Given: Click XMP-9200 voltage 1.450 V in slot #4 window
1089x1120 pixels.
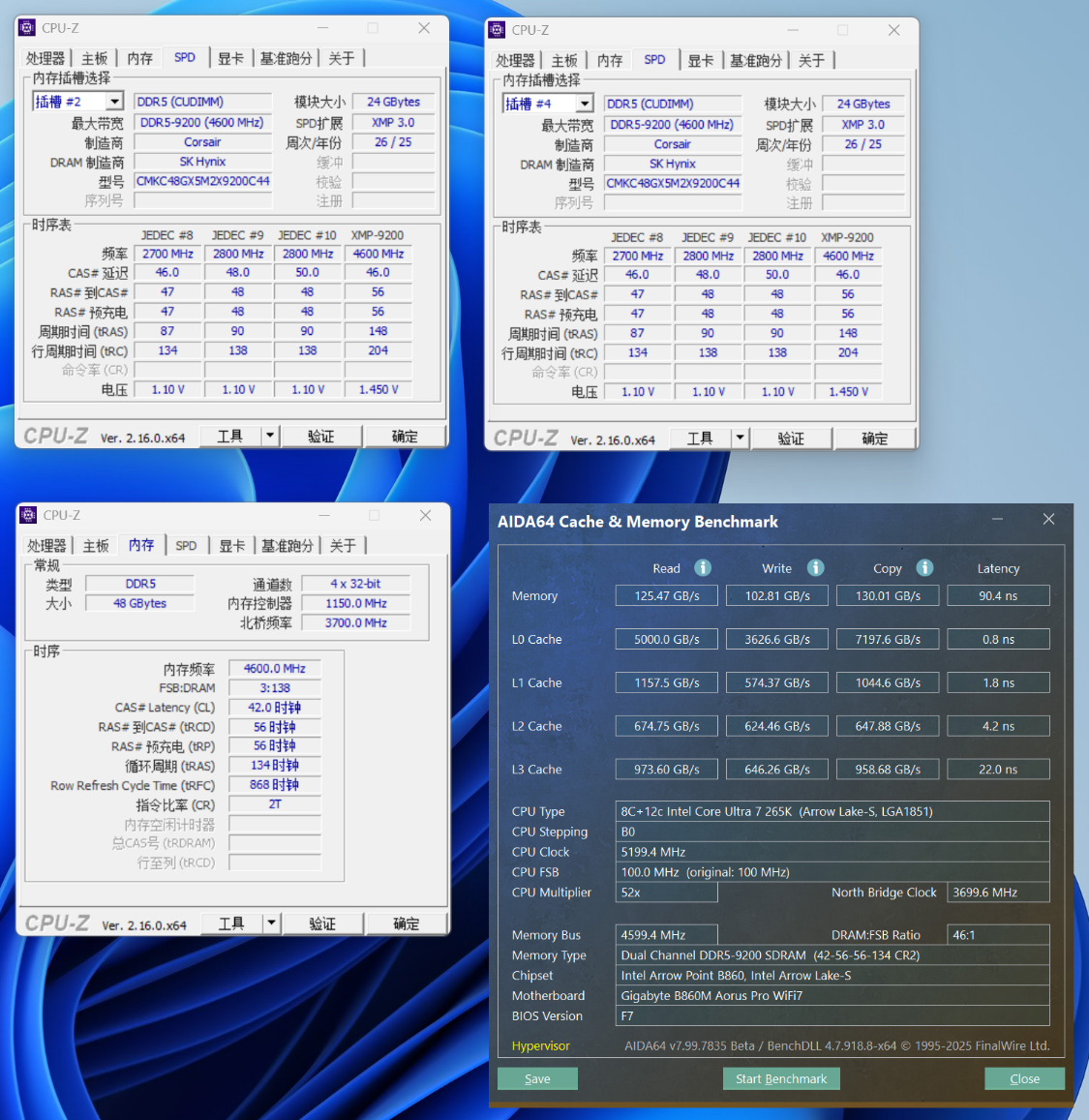Looking at the screenshot, I should (x=848, y=391).
